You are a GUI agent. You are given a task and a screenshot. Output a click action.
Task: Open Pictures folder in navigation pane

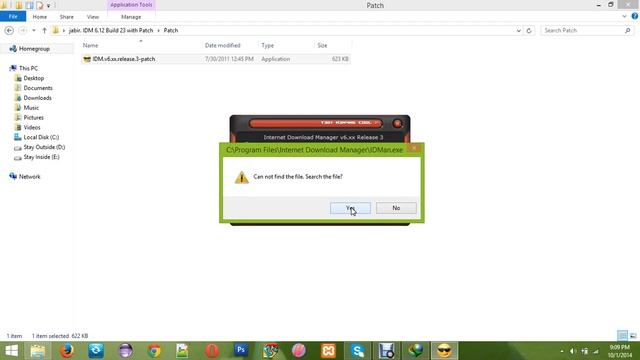33,118
